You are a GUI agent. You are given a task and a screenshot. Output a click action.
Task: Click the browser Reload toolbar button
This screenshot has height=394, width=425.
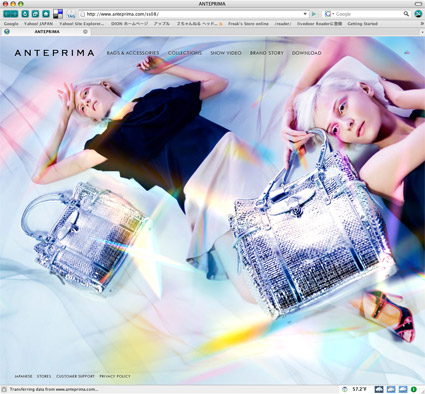coord(25,14)
